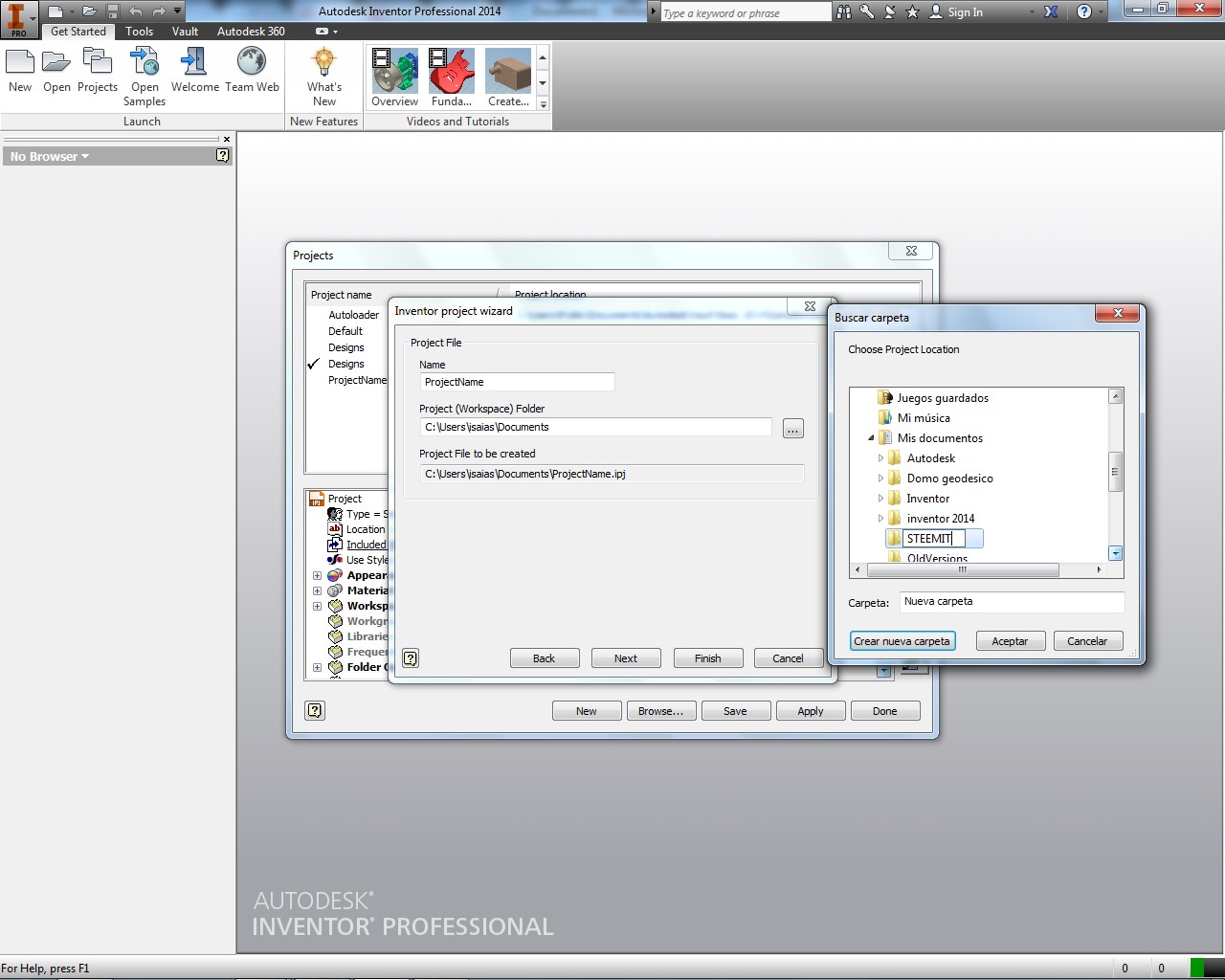Image resolution: width=1225 pixels, height=980 pixels.
Task: Open the Fundamentals guitar video tutorial
Action: pos(452,77)
